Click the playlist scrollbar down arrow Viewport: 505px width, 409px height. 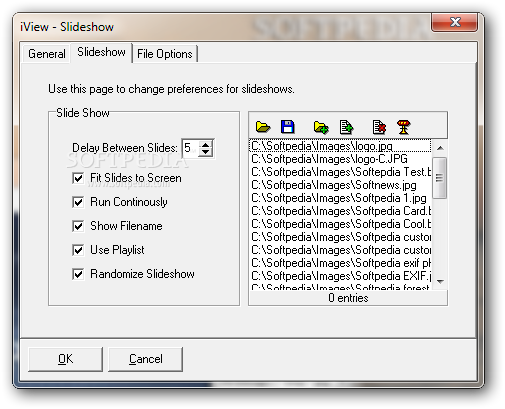coord(440,282)
